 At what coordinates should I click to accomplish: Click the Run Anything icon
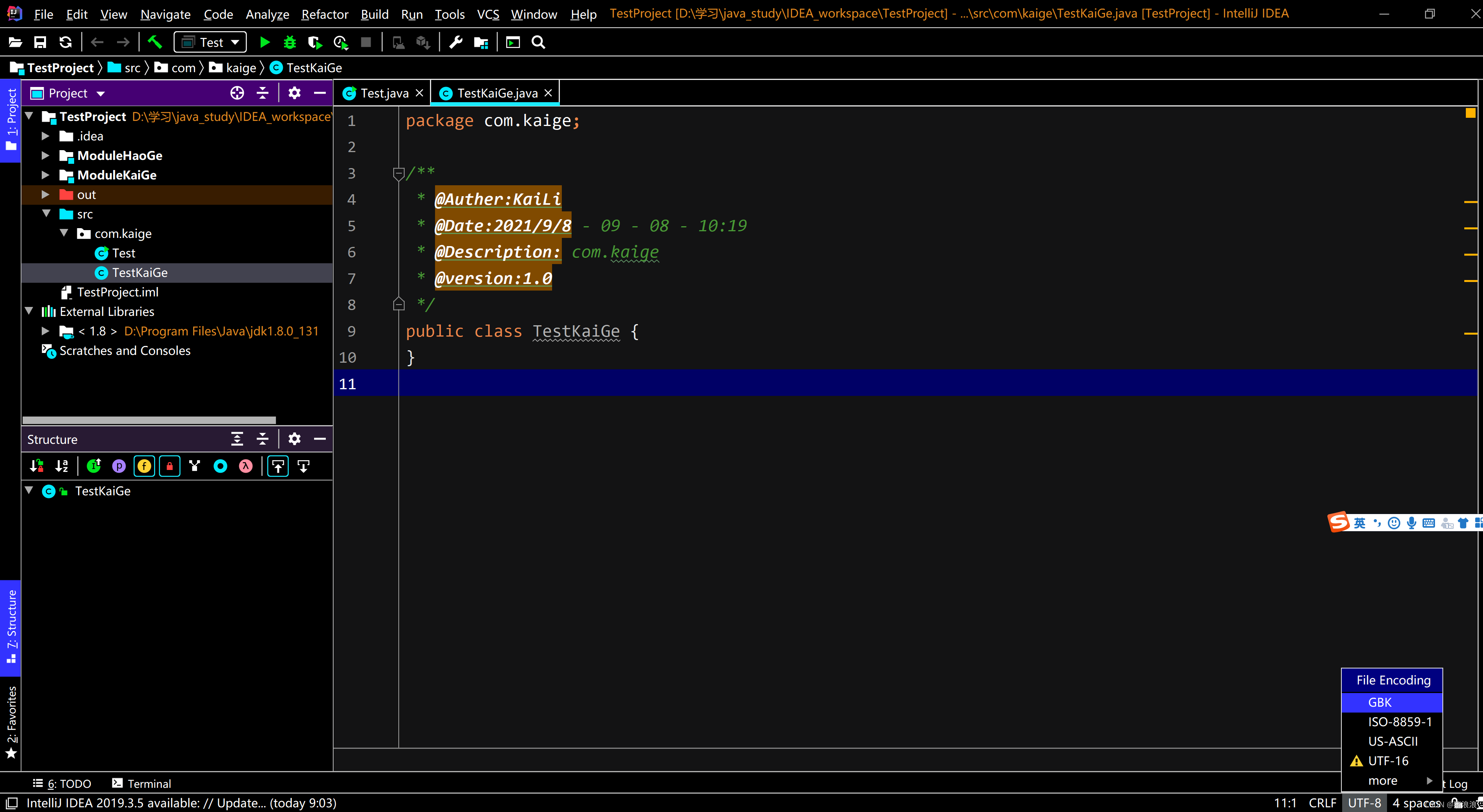[512, 42]
